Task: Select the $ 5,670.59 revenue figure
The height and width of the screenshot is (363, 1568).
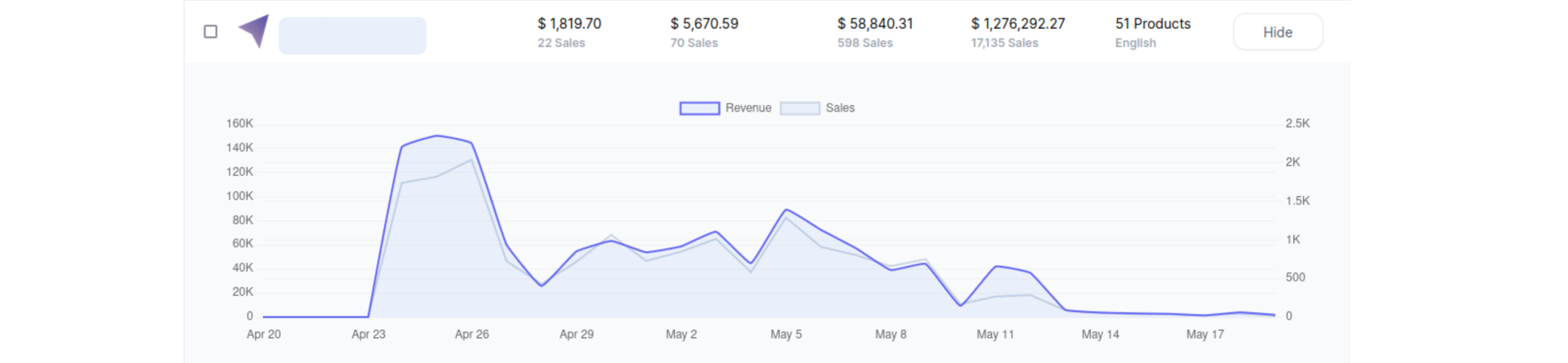Action: point(704,24)
